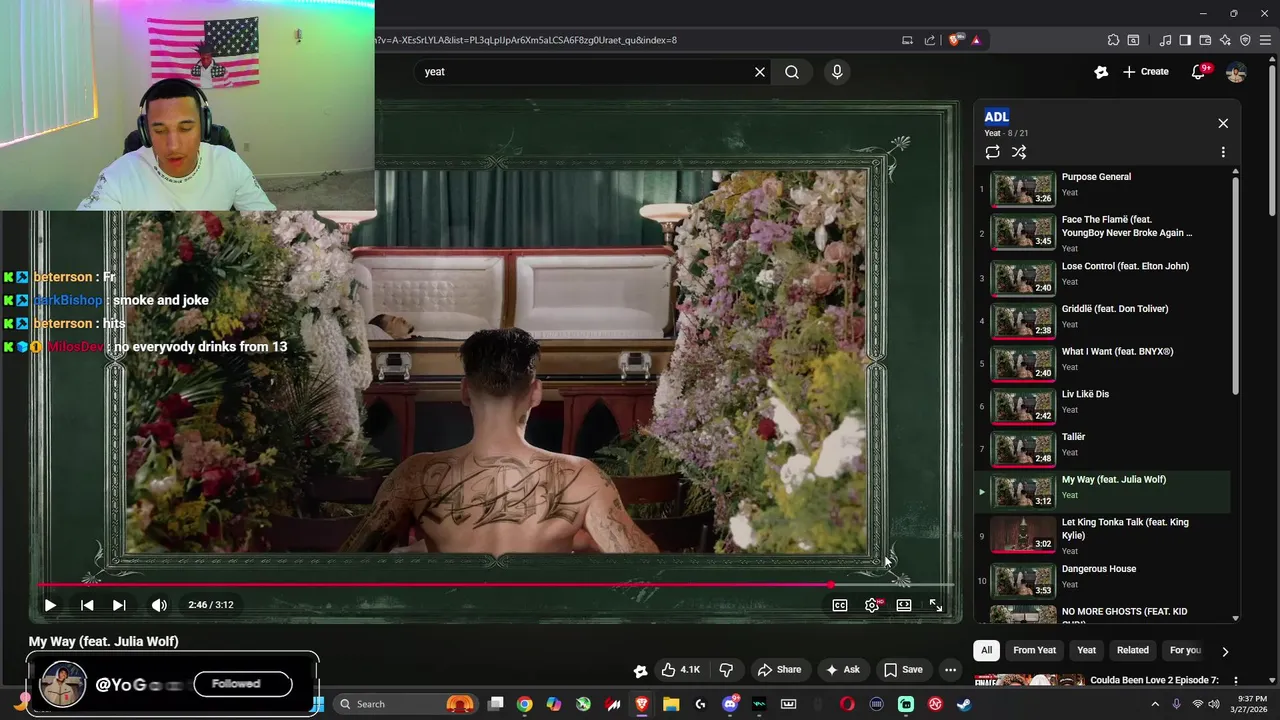This screenshot has width=1280, height=720.
Task: Click the Share button
Action: coord(779,670)
